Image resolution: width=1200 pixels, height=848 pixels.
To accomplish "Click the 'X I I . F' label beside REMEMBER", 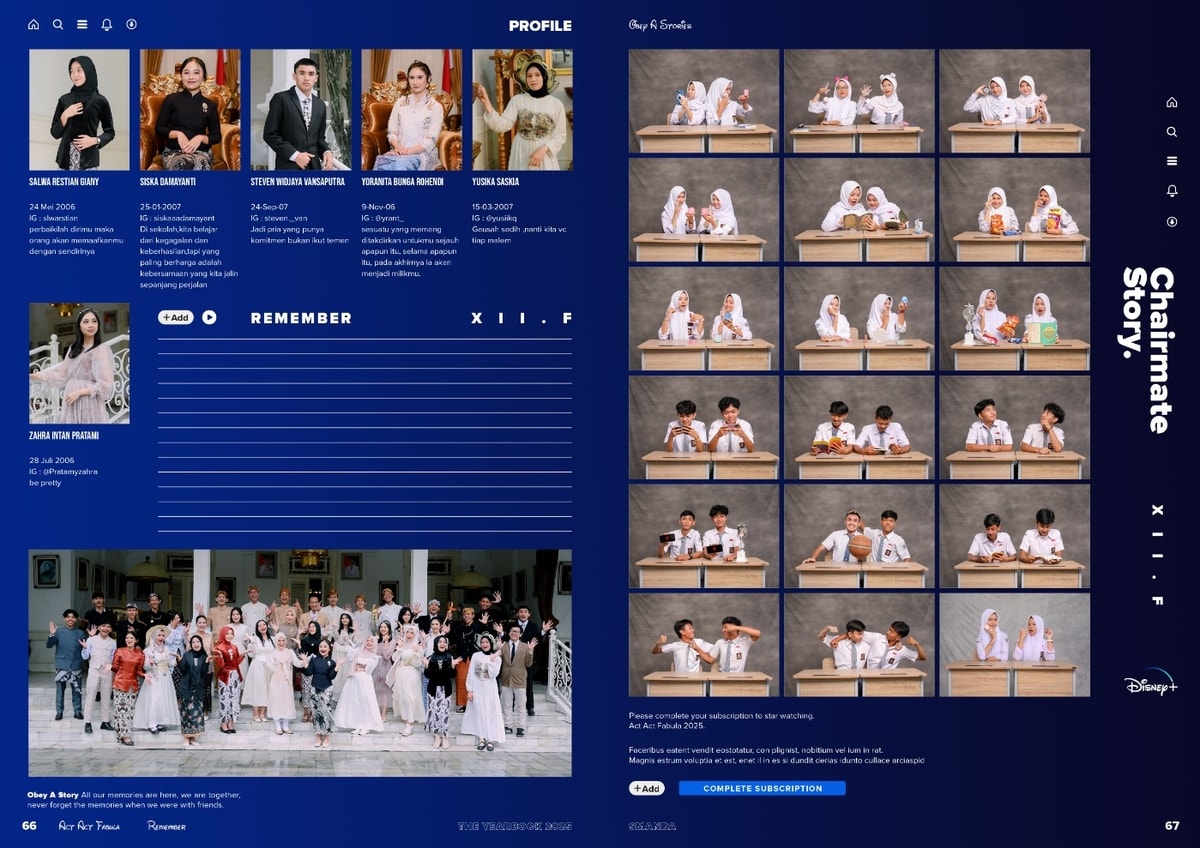I will coord(522,318).
